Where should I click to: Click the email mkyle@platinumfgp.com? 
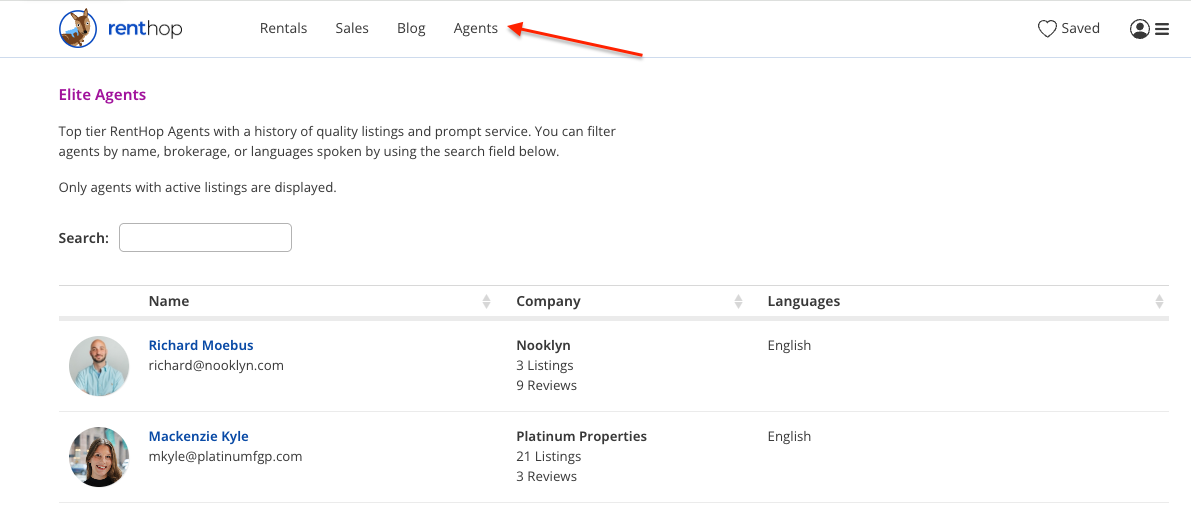[226, 456]
